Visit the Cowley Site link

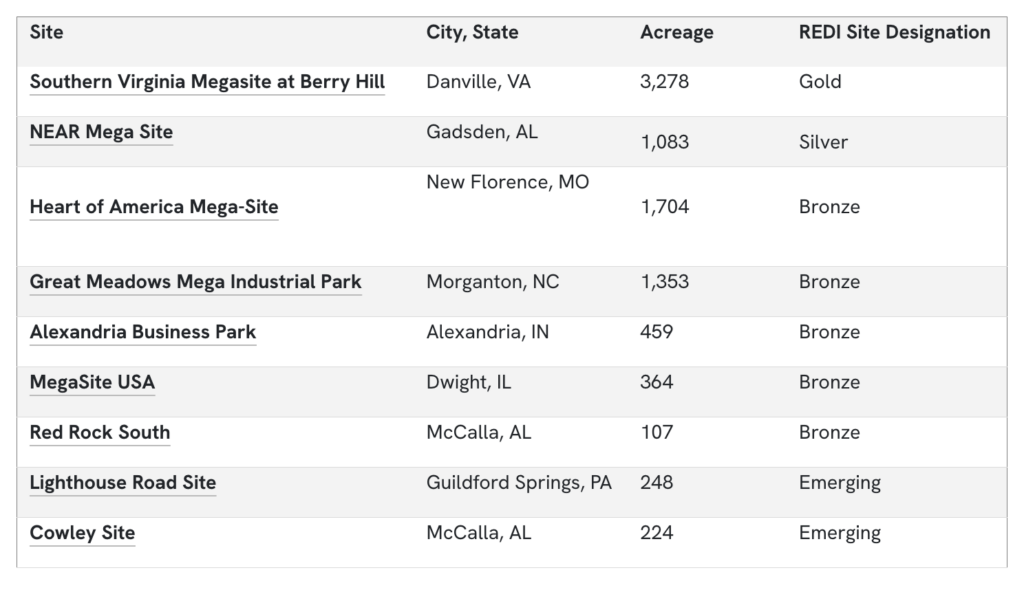point(82,532)
